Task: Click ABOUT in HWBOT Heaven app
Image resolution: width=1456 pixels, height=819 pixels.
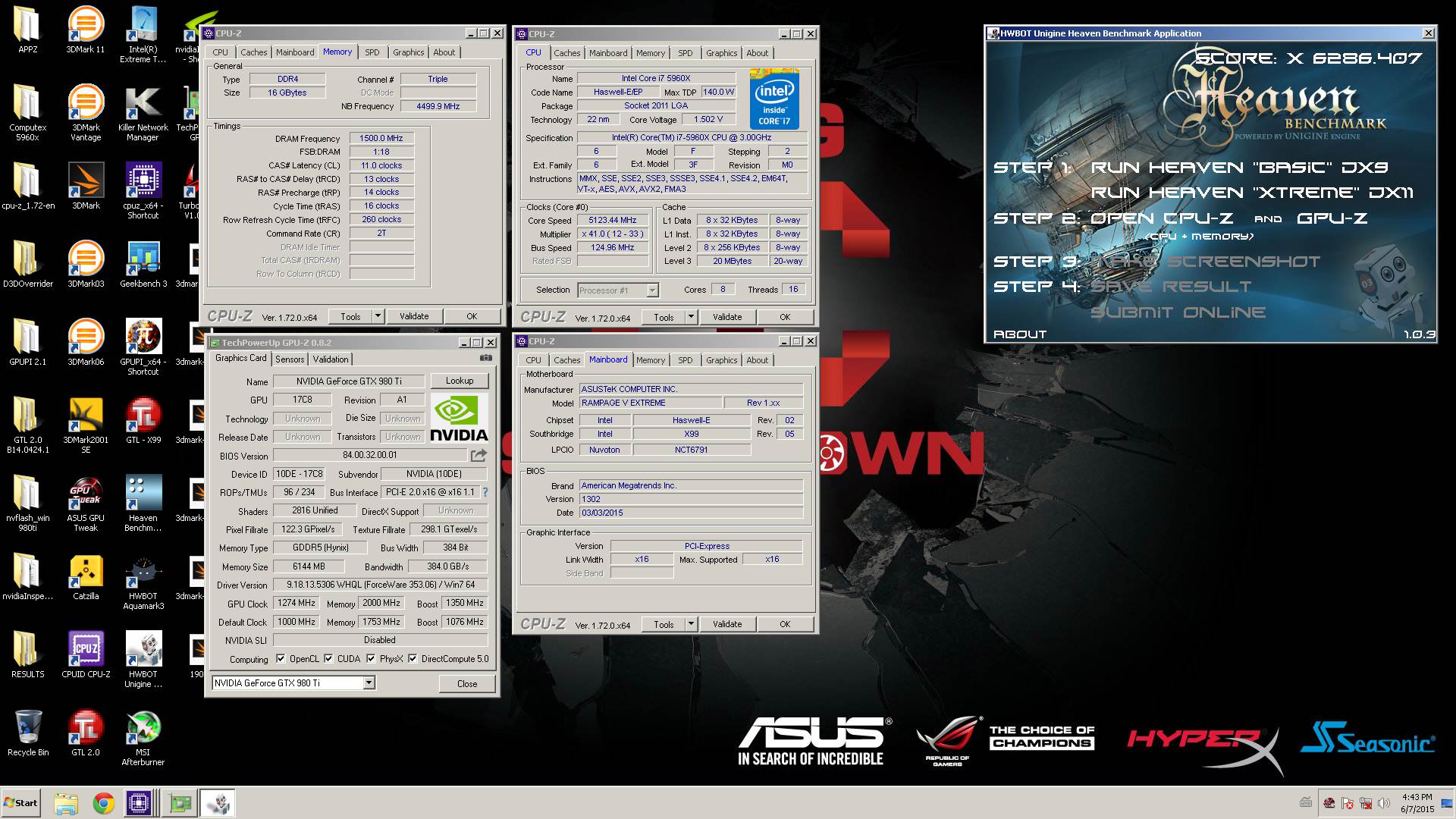Action: 1020,334
